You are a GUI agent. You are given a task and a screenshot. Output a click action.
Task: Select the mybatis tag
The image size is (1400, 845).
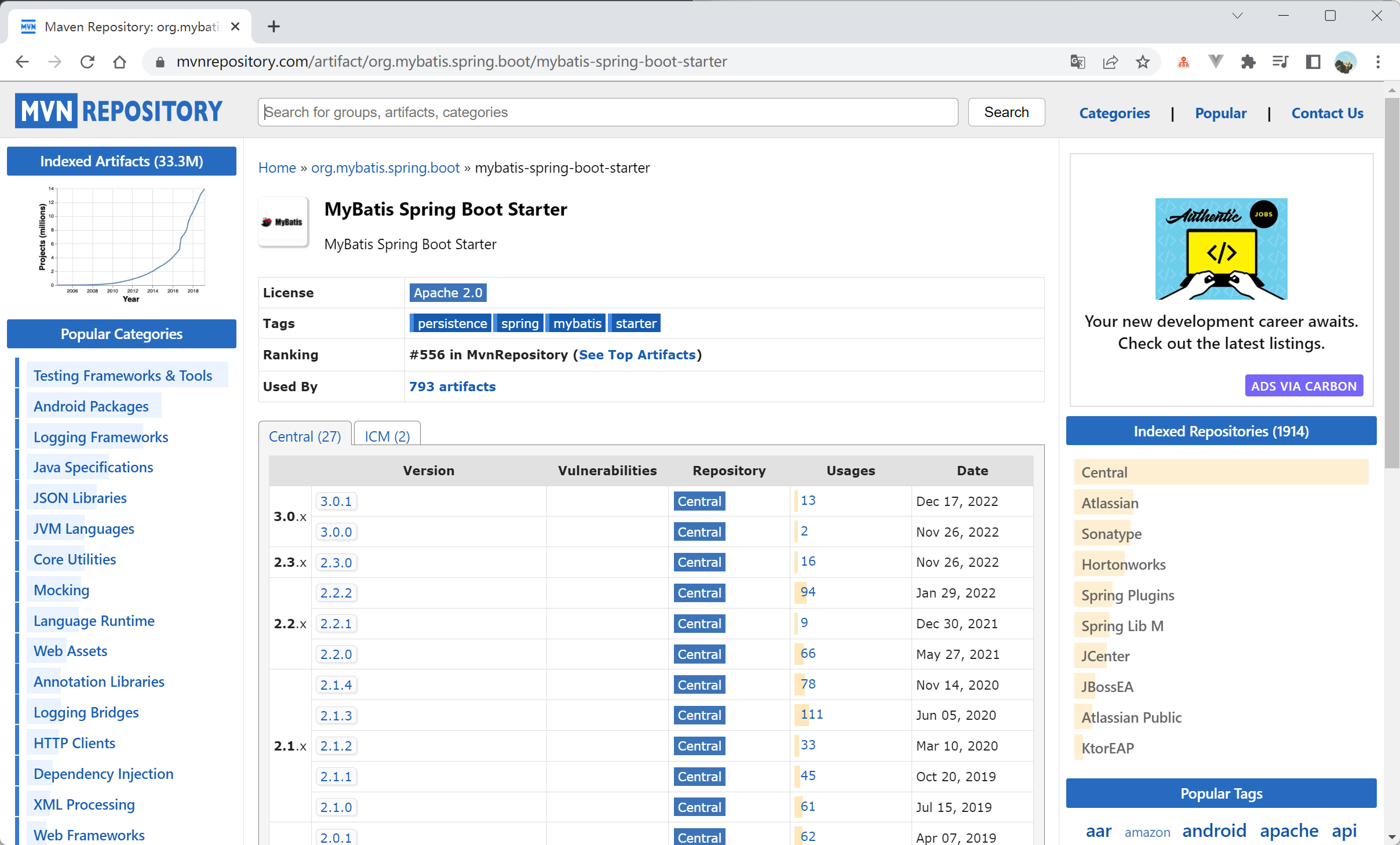[577, 323]
